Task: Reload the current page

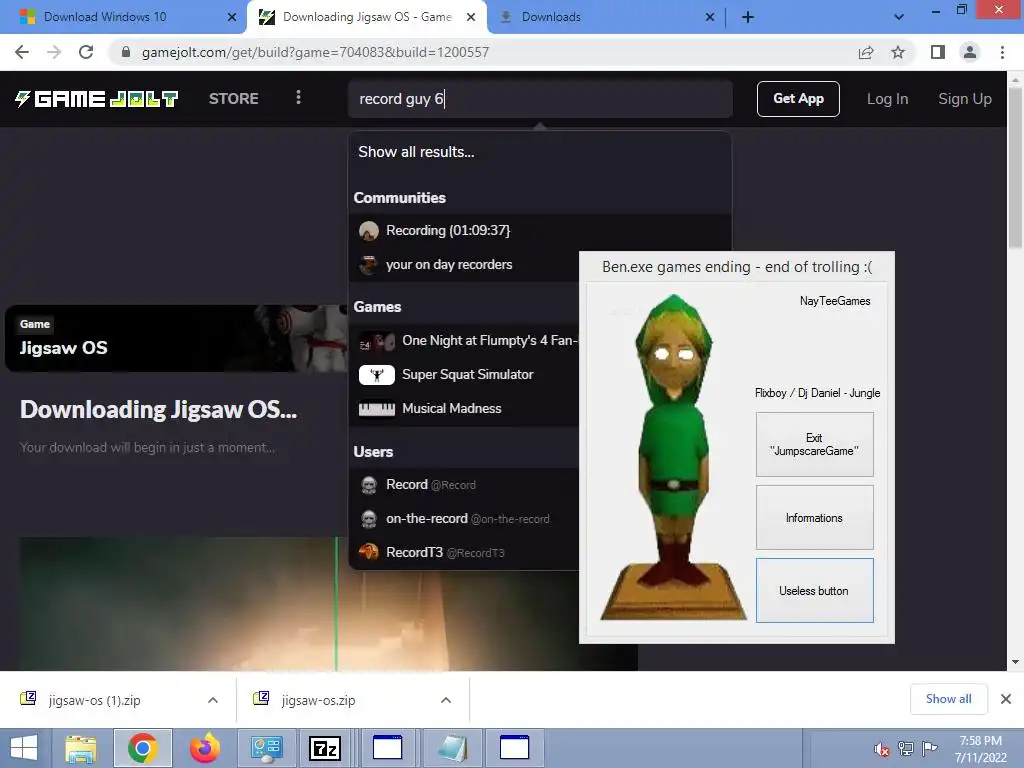Action: point(86,52)
